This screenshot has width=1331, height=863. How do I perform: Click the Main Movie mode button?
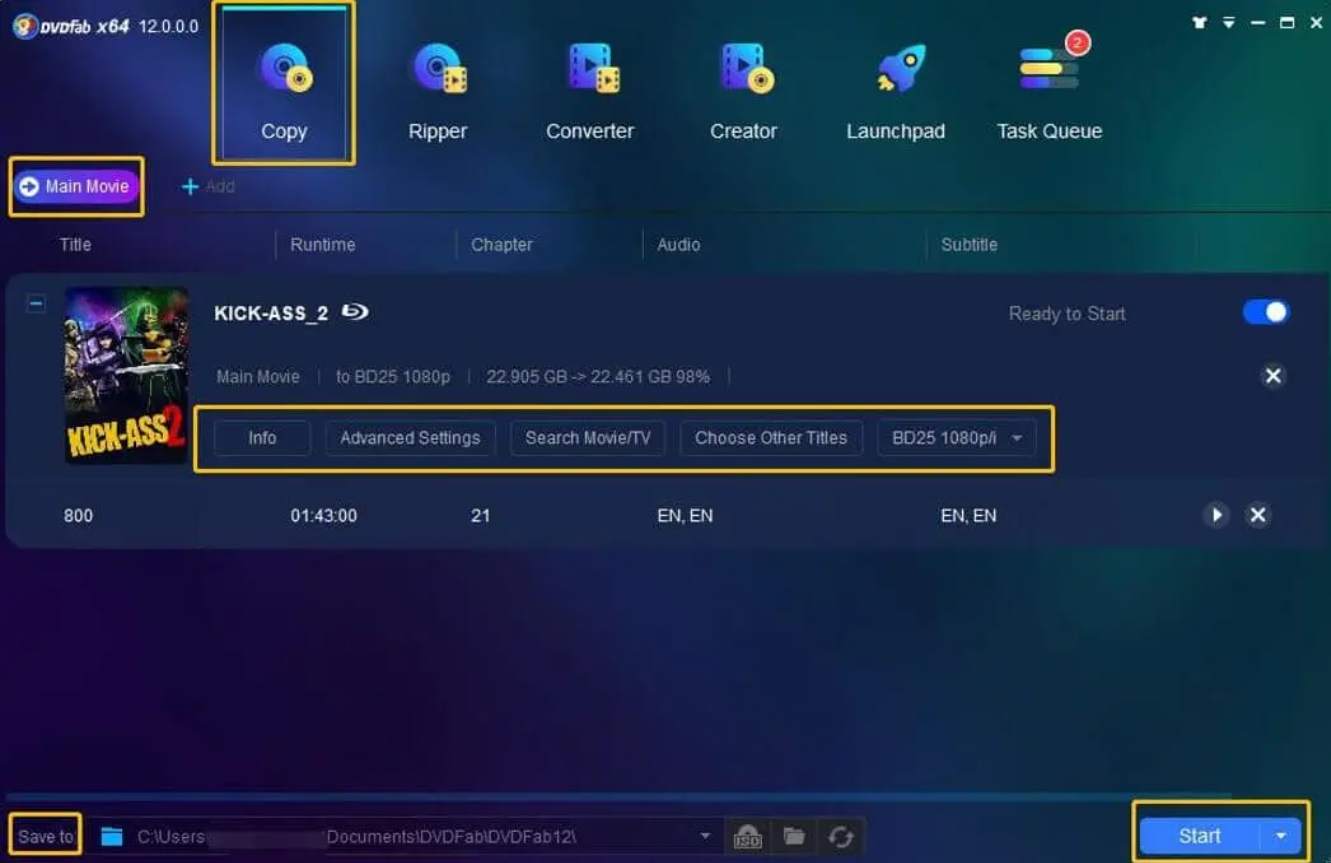[x=76, y=186]
